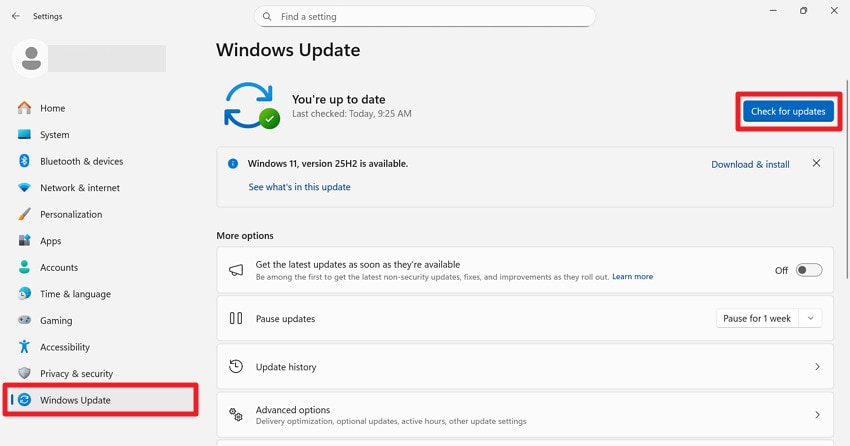Click the Privacy & security shield icon
Screen dimensions: 850x446
click(x=24, y=373)
